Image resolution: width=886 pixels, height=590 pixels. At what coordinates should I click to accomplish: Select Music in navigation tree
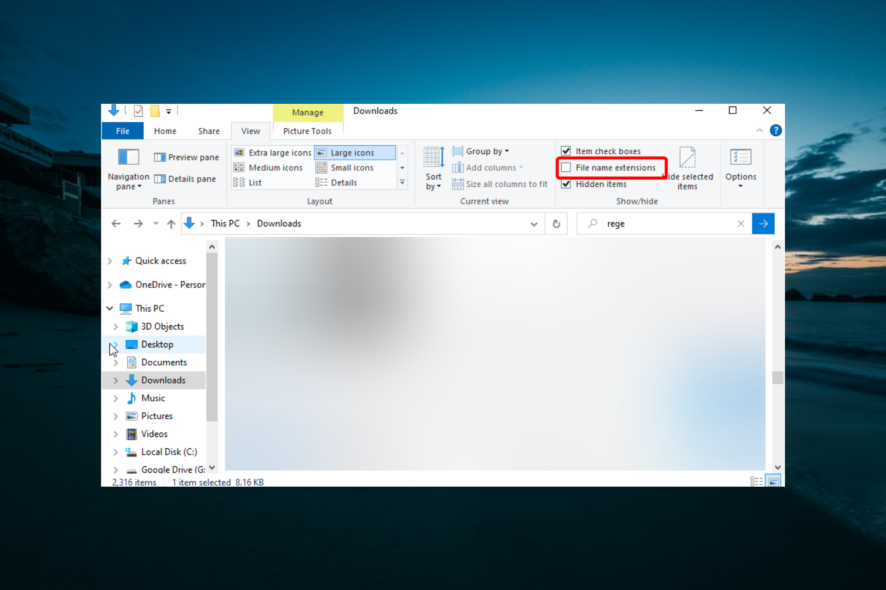(153, 398)
